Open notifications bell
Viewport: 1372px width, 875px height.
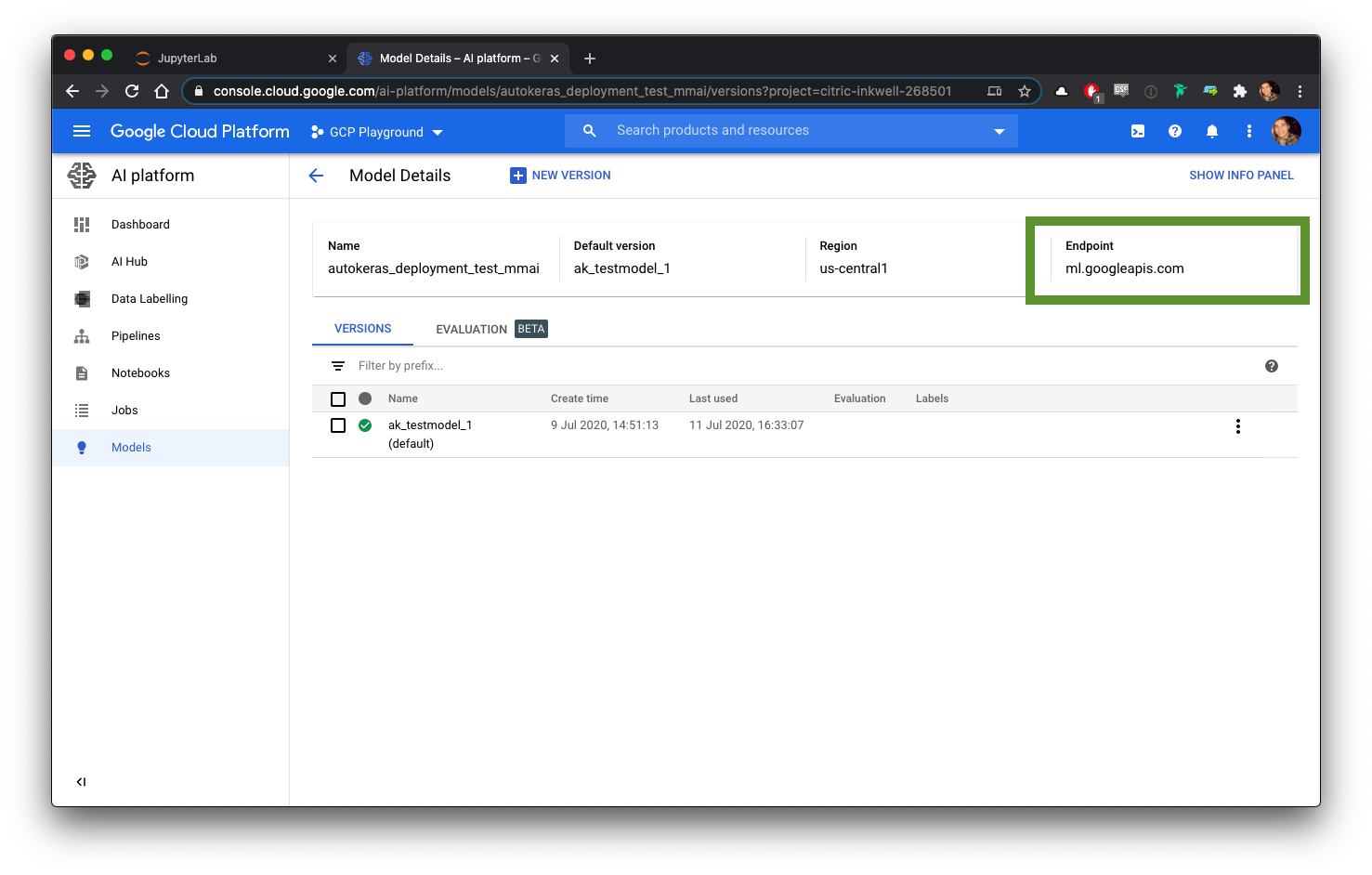coord(1212,131)
